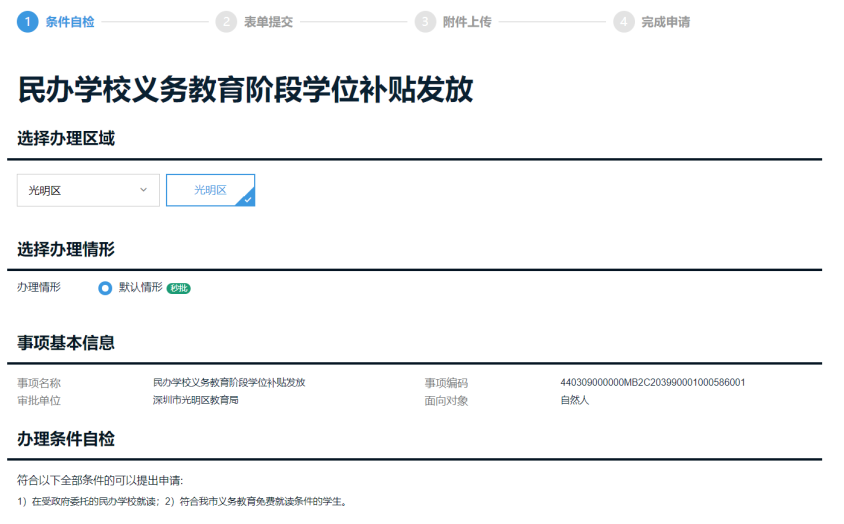Click the step 2 circle icon
Image resolution: width=844 pixels, height=524 pixels.
pos(226,22)
